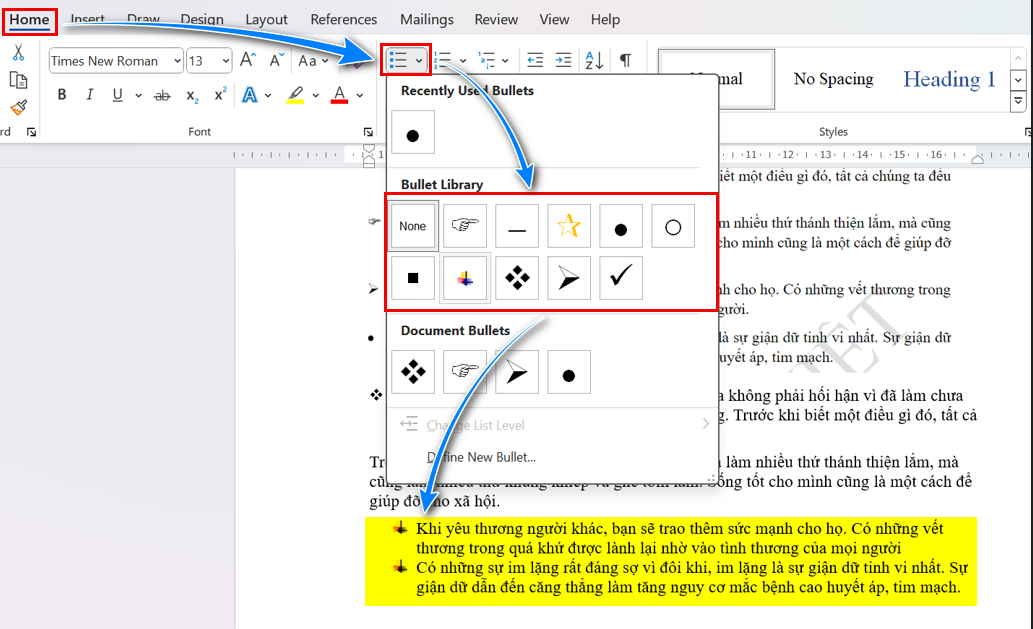Click the Increase Indent icon
The height and width of the screenshot is (629, 1033).
pos(564,61)
